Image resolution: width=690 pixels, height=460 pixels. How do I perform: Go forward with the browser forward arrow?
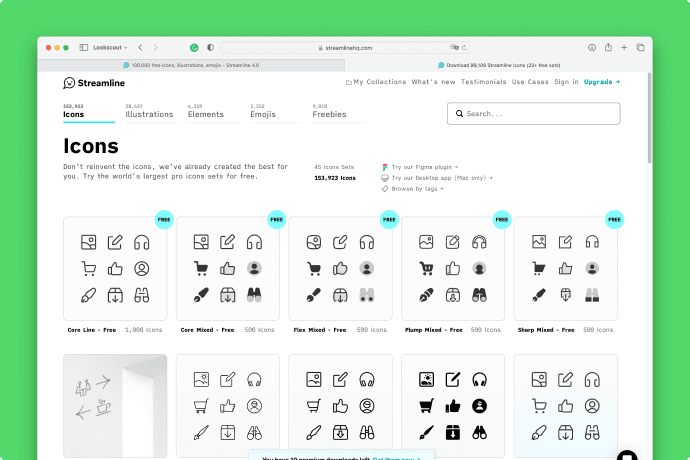click(155, 48)
